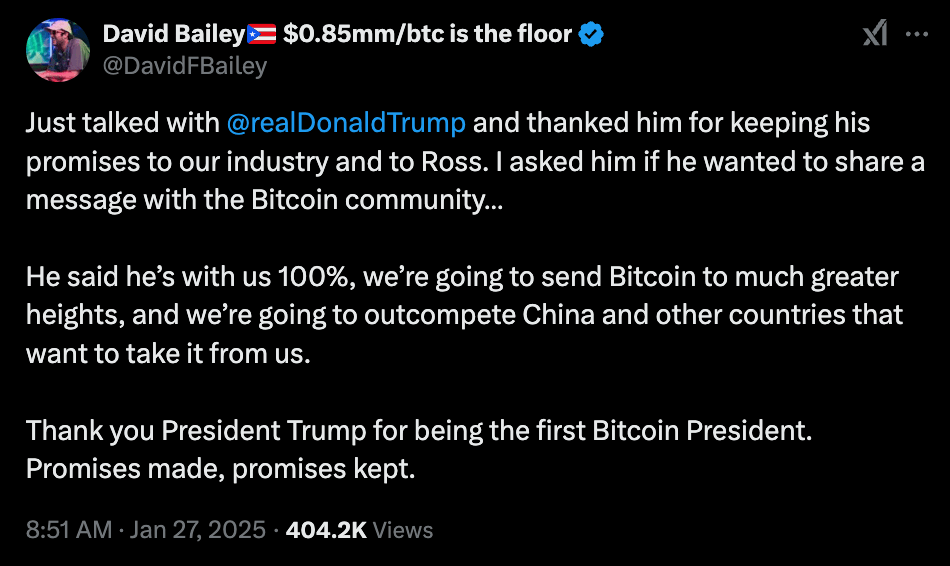
Task: Follow the @realDonaldTrump mention link
Action: [346, 123]
